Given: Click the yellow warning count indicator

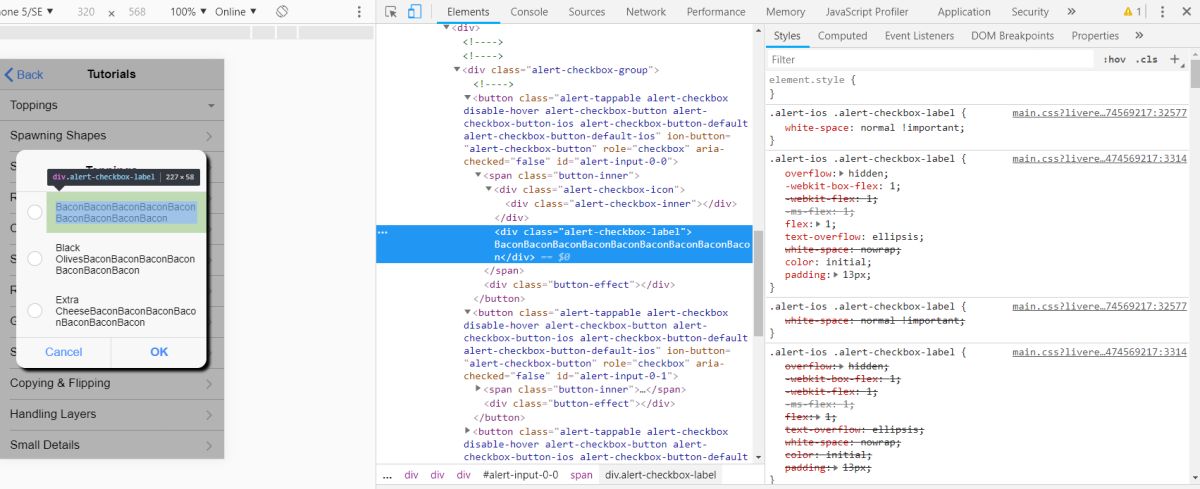Looking at the screenshot, I should pyautogui.click(x=1131, y=12).
